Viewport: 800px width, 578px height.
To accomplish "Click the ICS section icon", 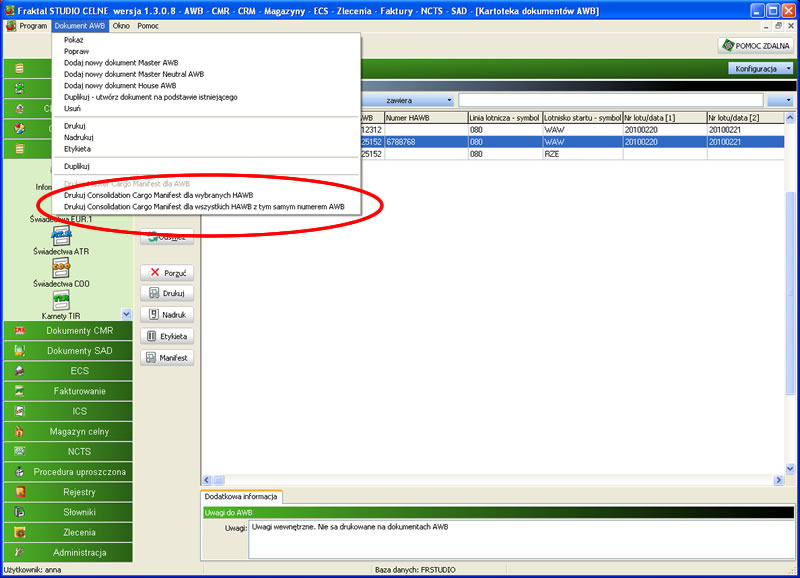I will (19, 411).
